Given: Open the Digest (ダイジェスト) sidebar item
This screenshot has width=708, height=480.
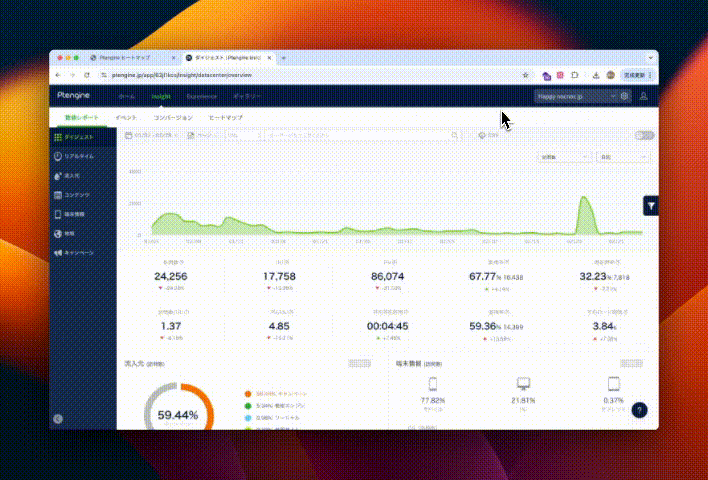Looking at the screenshot, I should [x=78, y=136].
